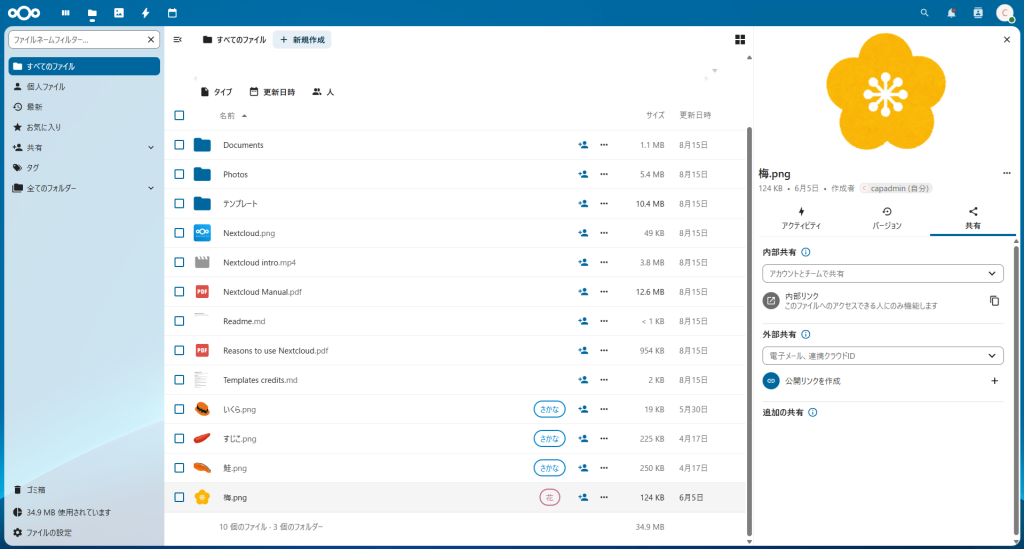Open the Activity lightning icon in top bar
This screenshot has width=1024, height=549.
click(146, 13)
